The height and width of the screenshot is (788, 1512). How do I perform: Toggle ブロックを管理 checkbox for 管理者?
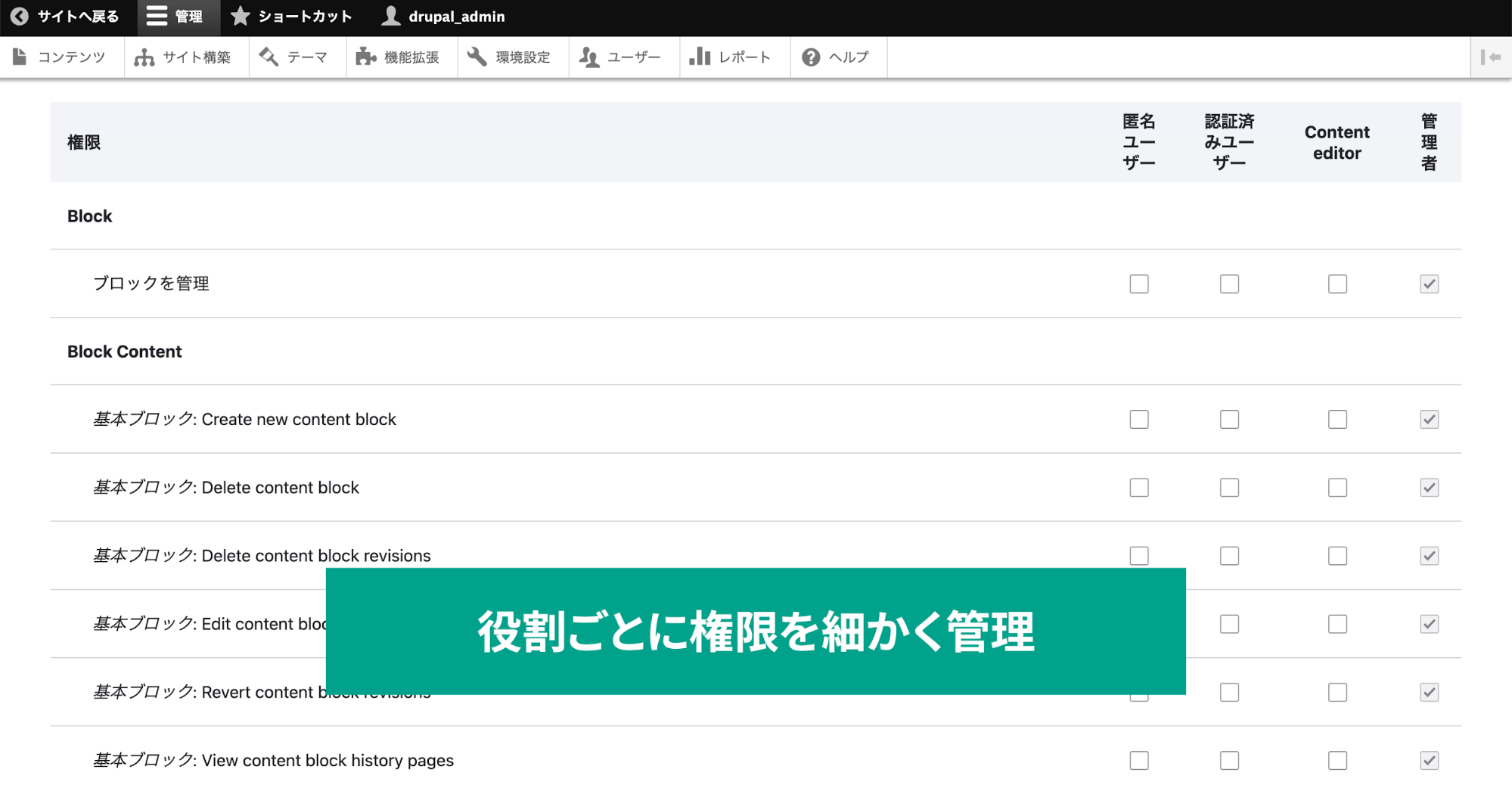1429,284
